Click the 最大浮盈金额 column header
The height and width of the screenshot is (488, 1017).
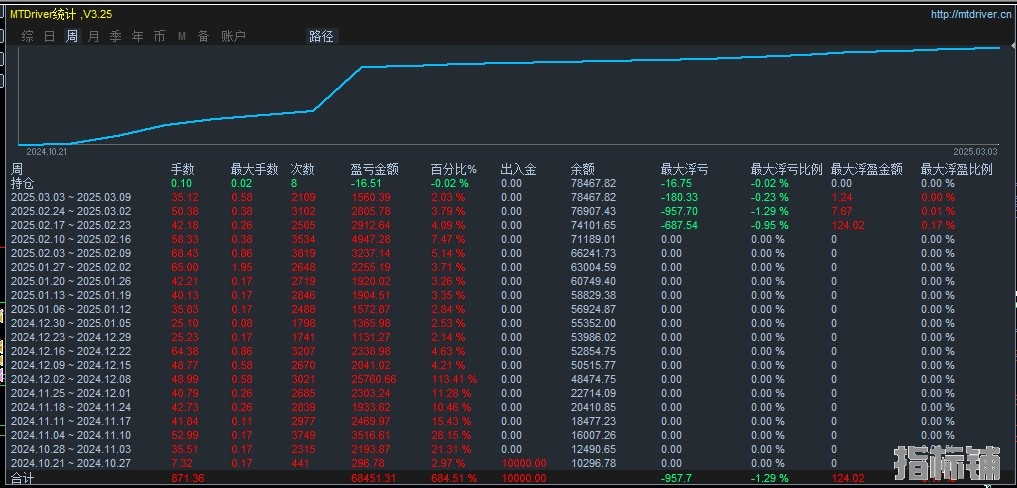867,169
